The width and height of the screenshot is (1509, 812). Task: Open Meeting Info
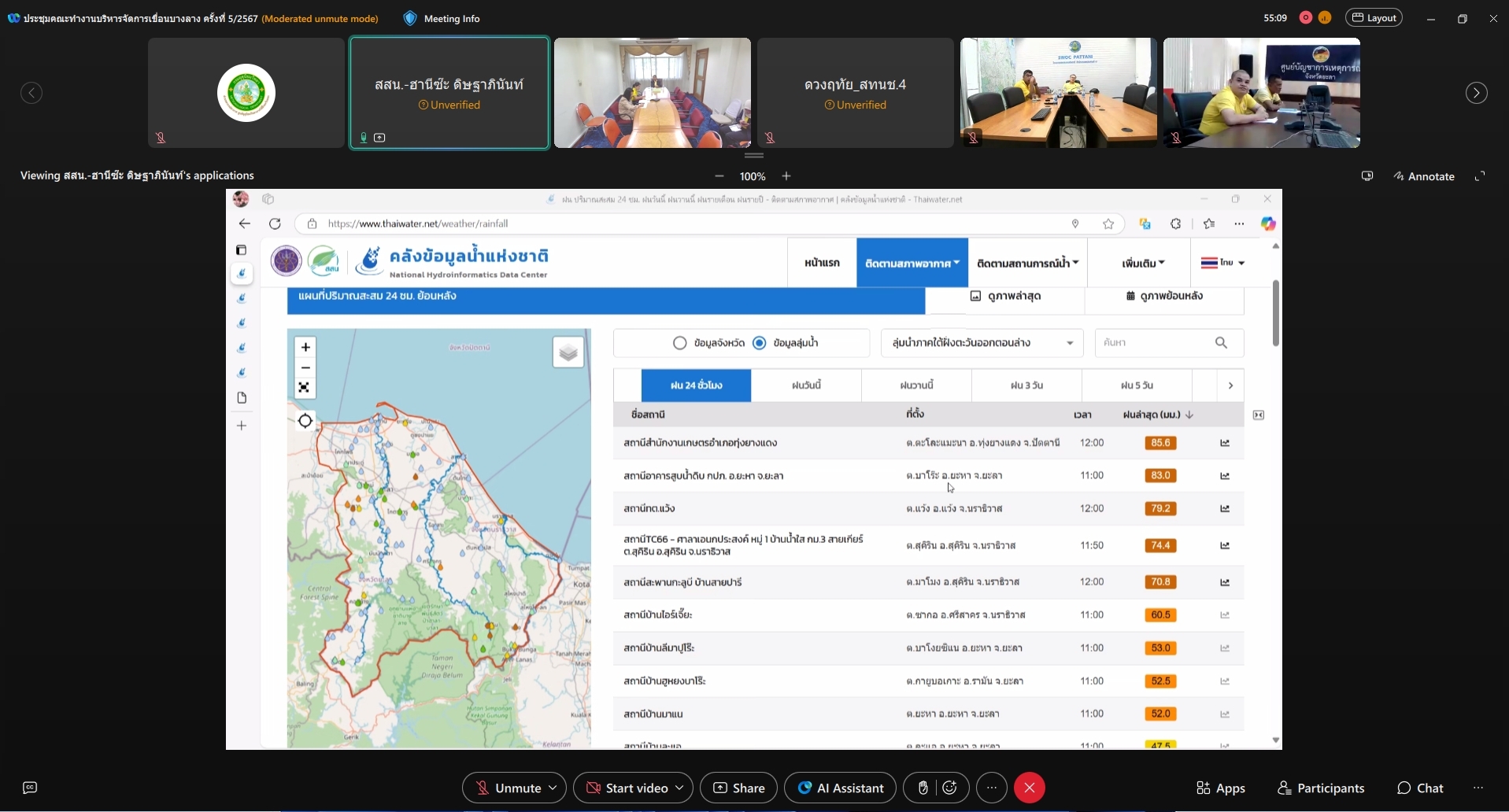click(442, 18)
